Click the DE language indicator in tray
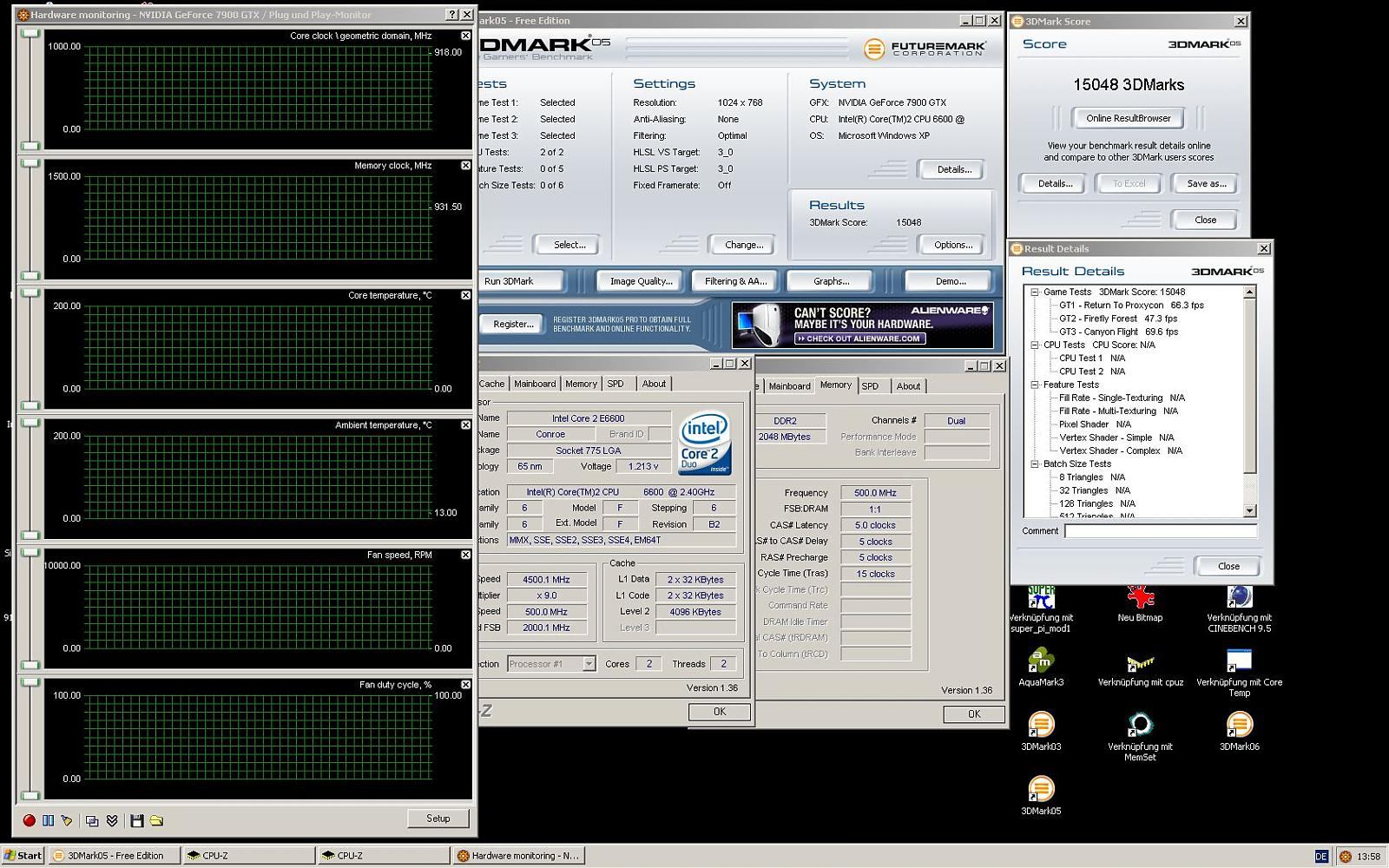The height and width of the screenshot is (868, 1389). coord(1320,856)
